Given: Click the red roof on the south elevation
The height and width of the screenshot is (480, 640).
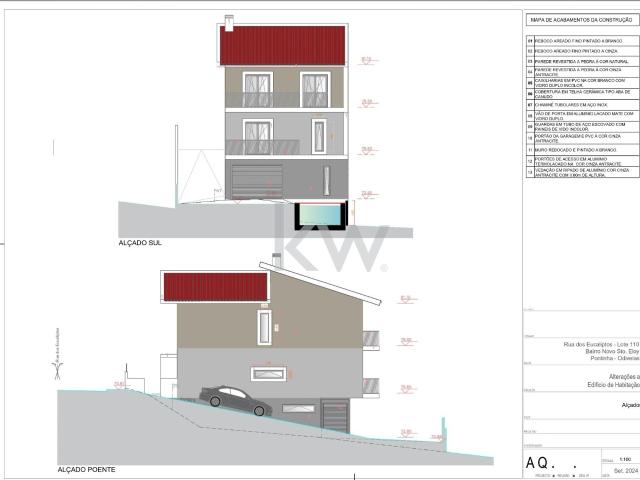Looking at the screenshot, I should click(282, 46).
